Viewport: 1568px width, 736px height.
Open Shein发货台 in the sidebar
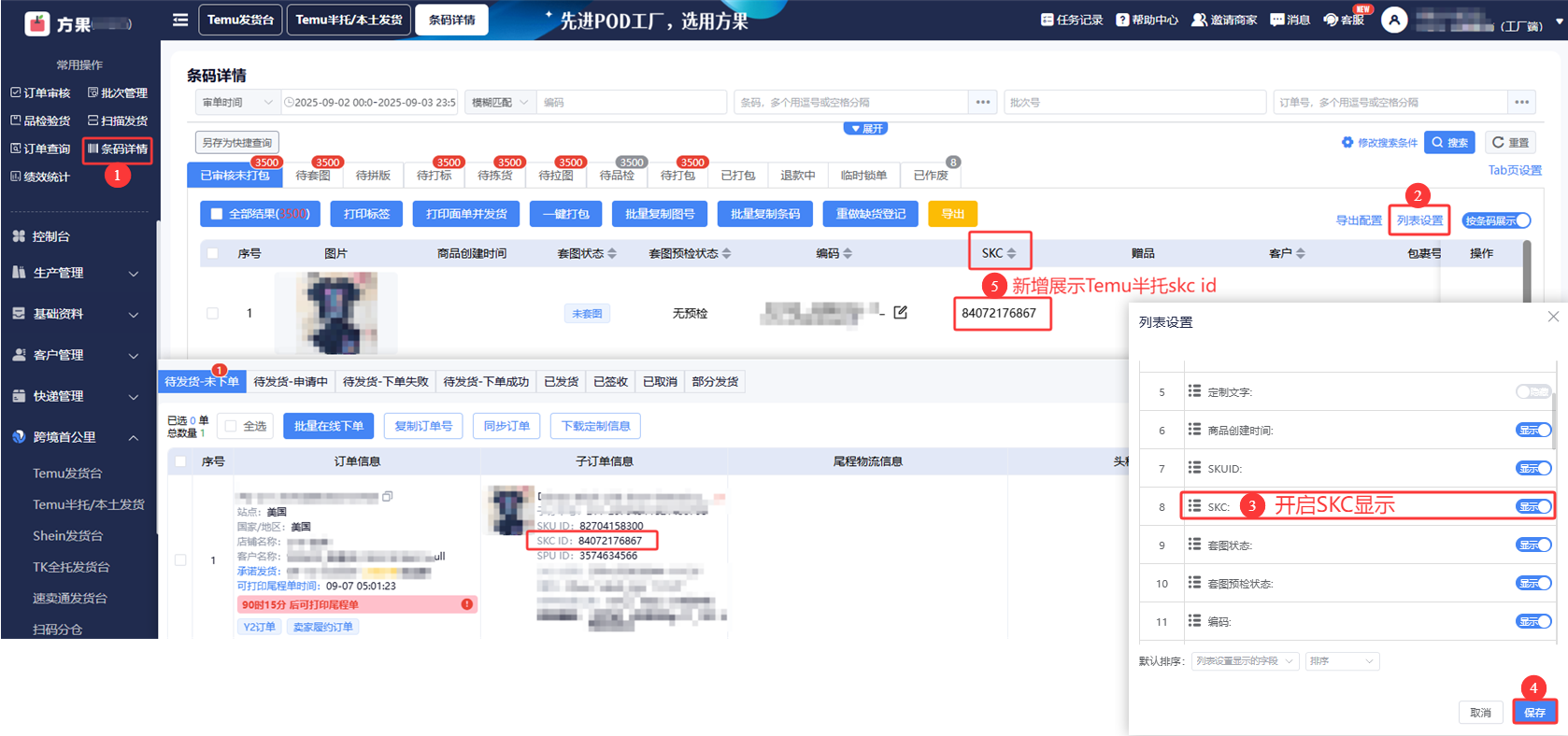[x=68, y=535]
